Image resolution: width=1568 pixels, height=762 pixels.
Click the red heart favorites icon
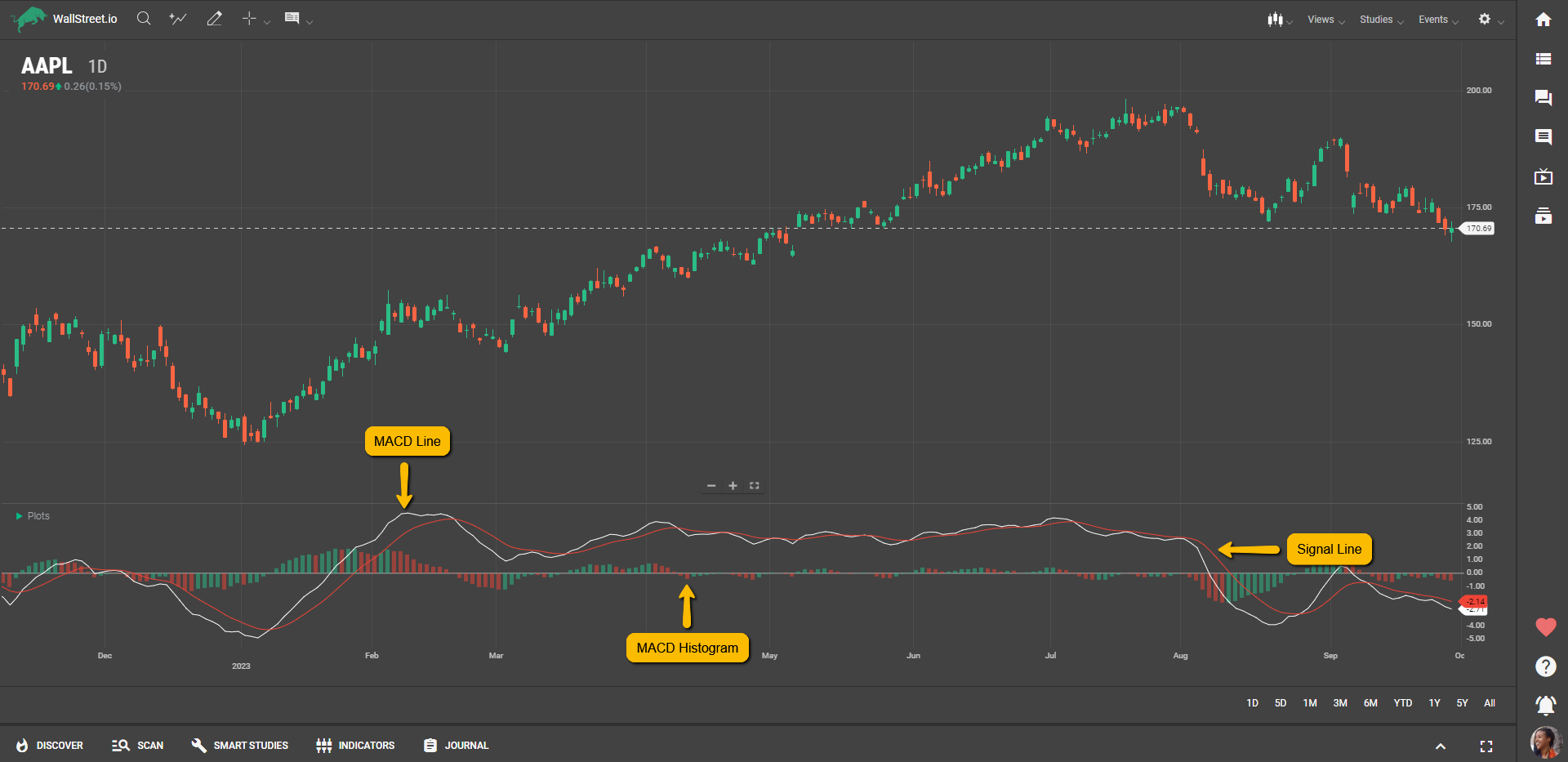pos(1546,627)
